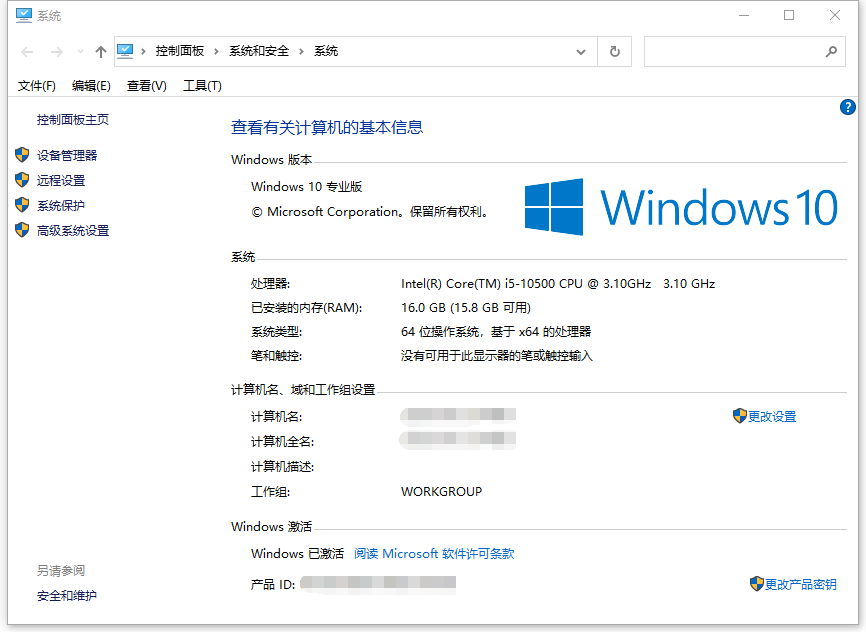Viewport: 866px width, 632px height.
Task: Click shield icon beside 更改设置
Action: (x=740, y=416)
